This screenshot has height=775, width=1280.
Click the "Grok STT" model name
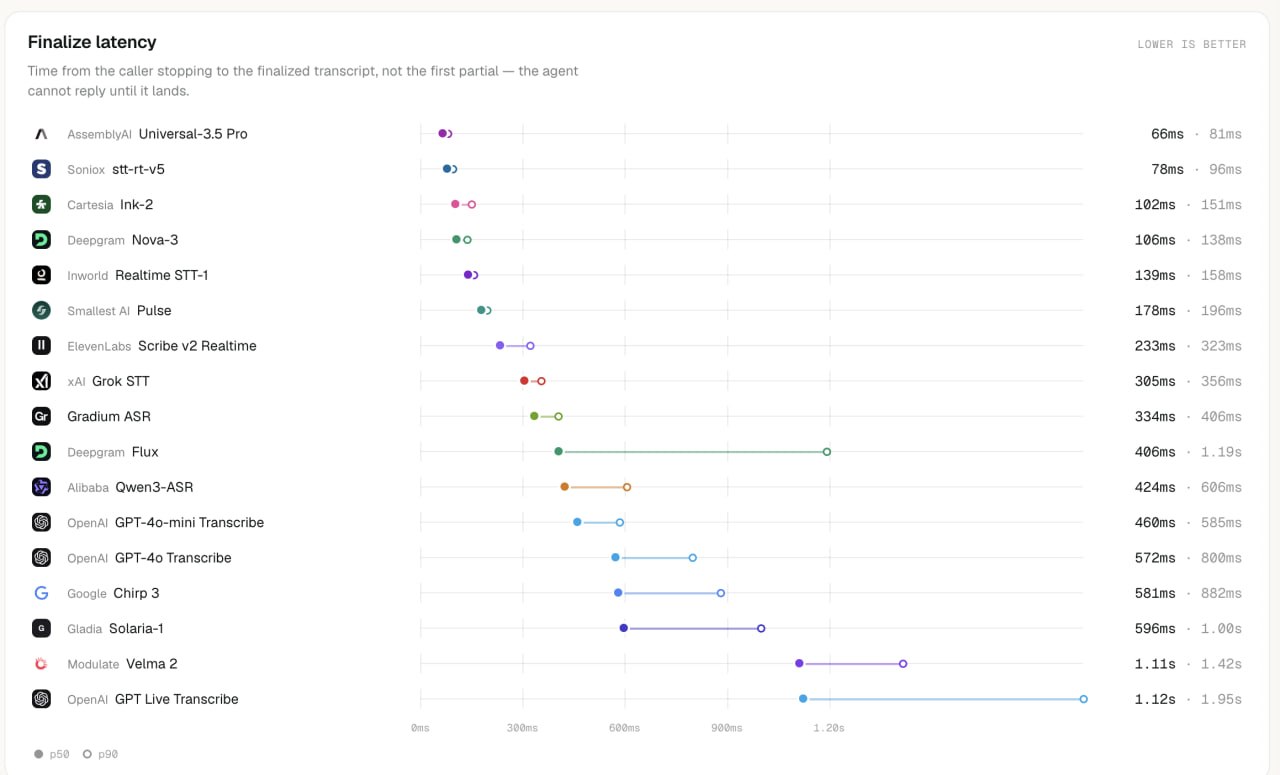[x=121, y=381]
